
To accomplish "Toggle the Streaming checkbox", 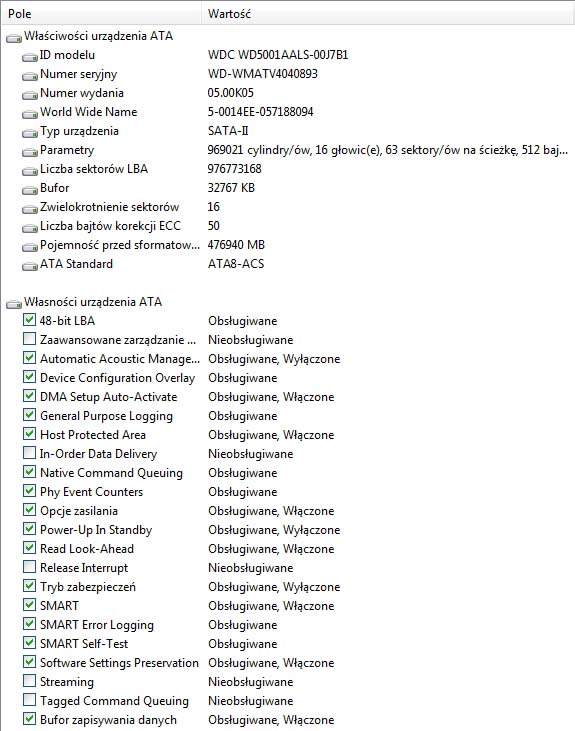I will point(29,680).
